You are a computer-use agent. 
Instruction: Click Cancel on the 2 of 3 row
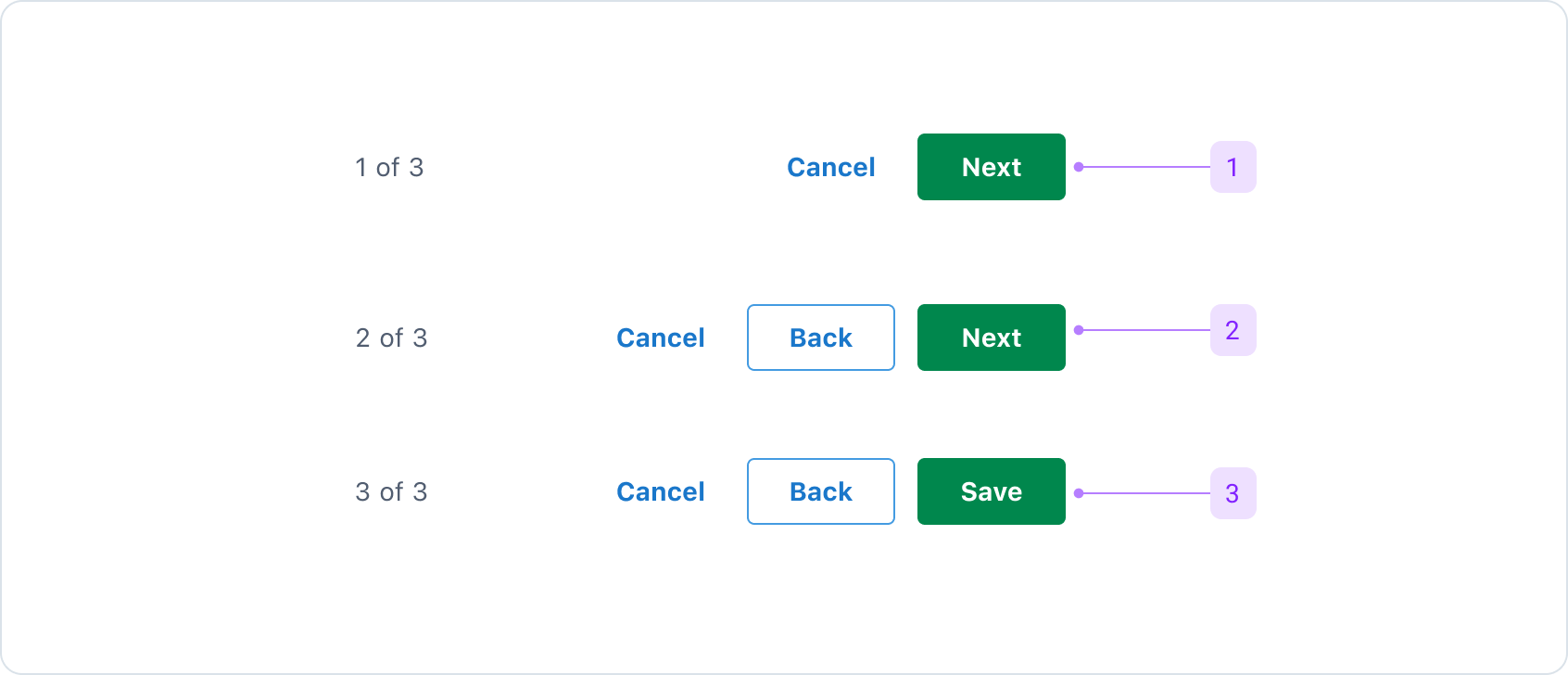[x=660, y=337]
